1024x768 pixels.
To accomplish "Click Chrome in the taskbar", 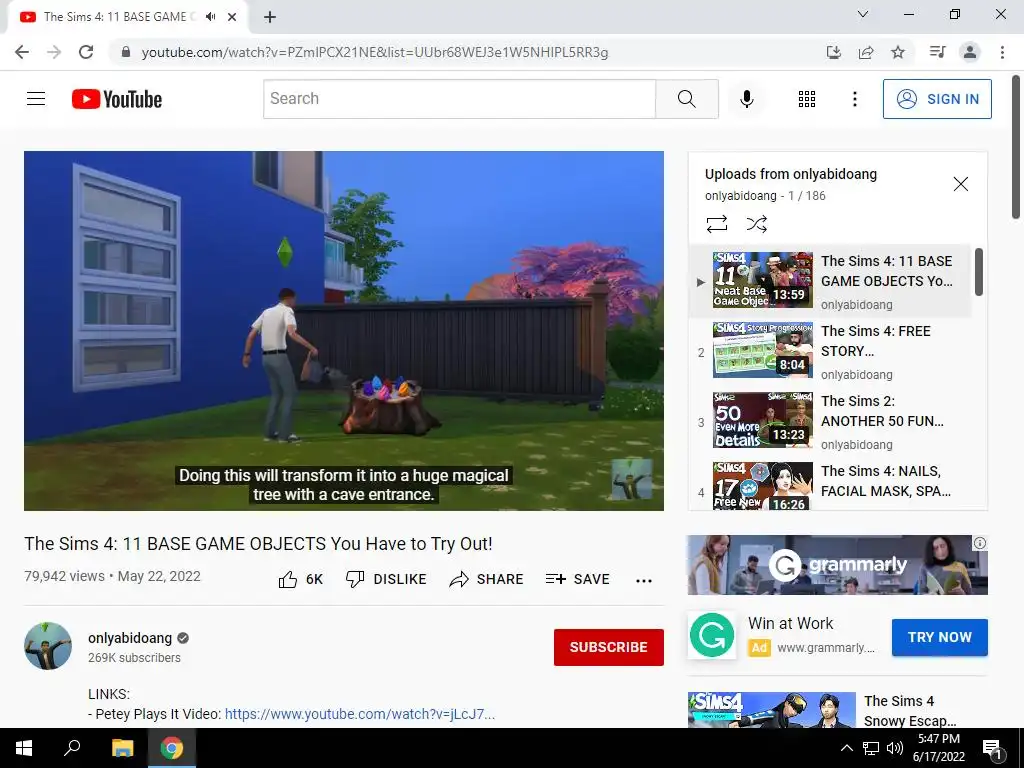I will pyautogui.click(x=172, y=748).
